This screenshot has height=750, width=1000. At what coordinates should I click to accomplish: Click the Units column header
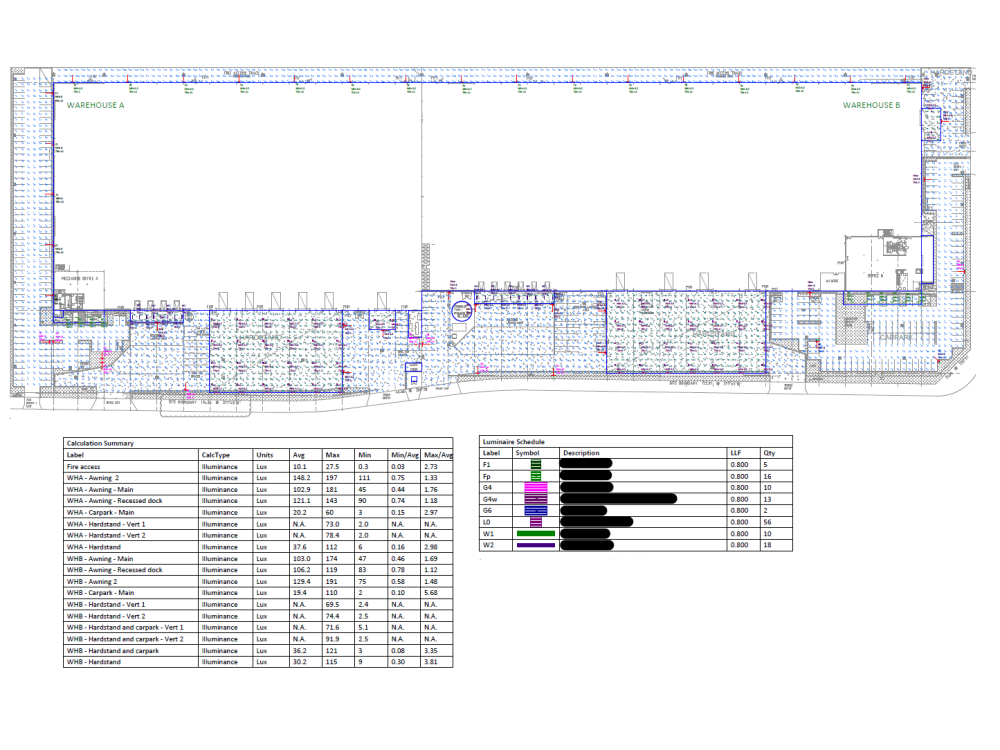pyautogui.click(x=265, y=455)
